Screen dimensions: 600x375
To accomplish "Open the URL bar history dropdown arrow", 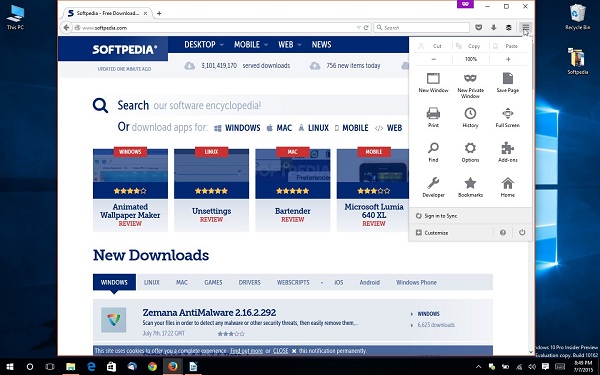I will click(359, 28).
